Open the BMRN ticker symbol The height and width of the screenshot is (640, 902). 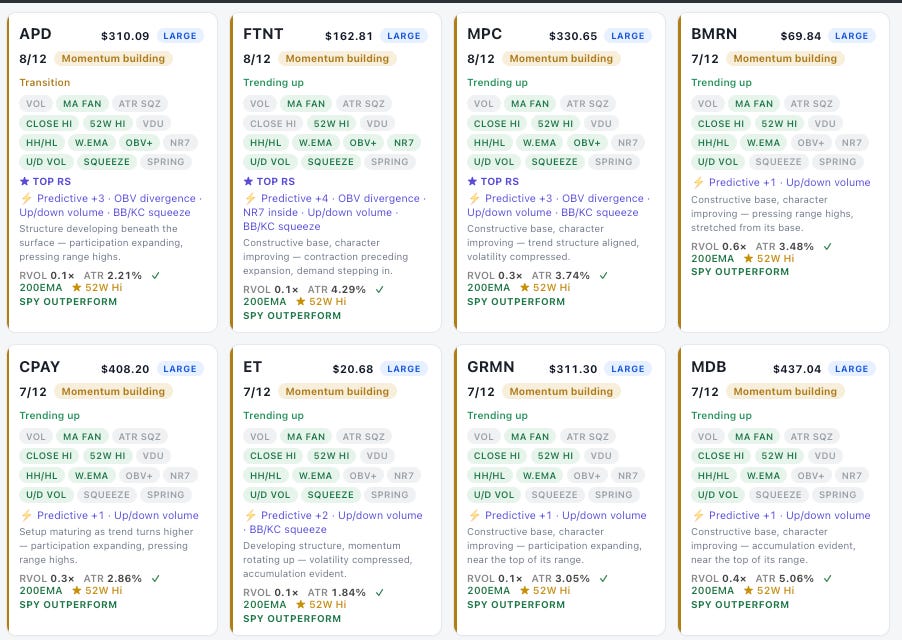[714, 34]
